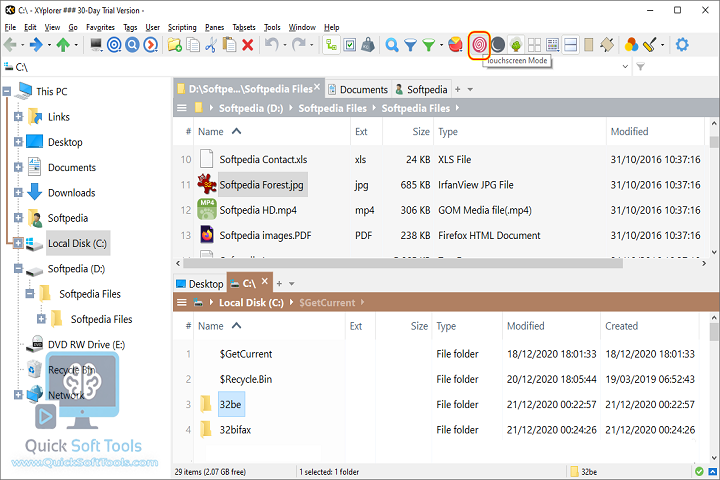Screen dimensions: 720x480
Task: Collapse the This PC node
Action: coord(7,91)
